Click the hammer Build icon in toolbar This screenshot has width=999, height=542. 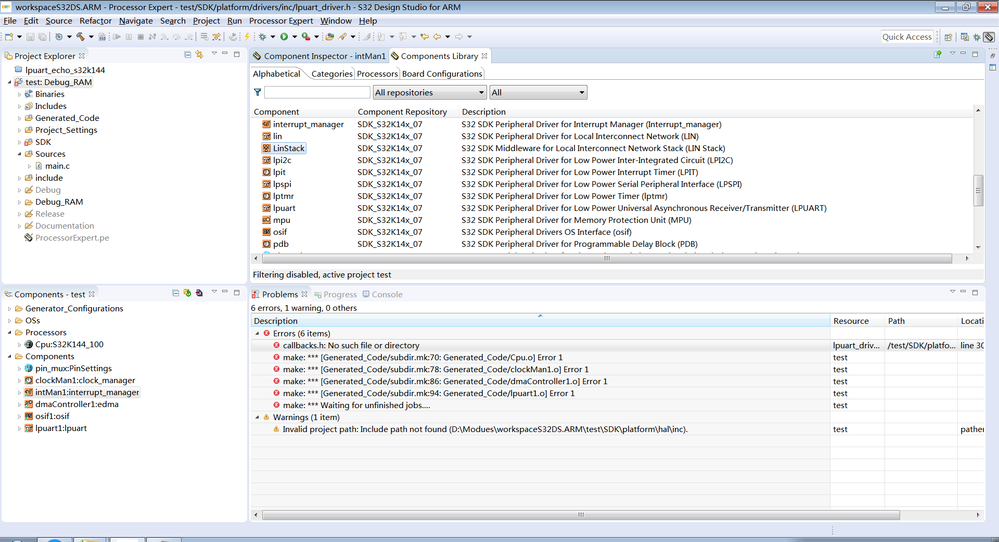point(80,36)
